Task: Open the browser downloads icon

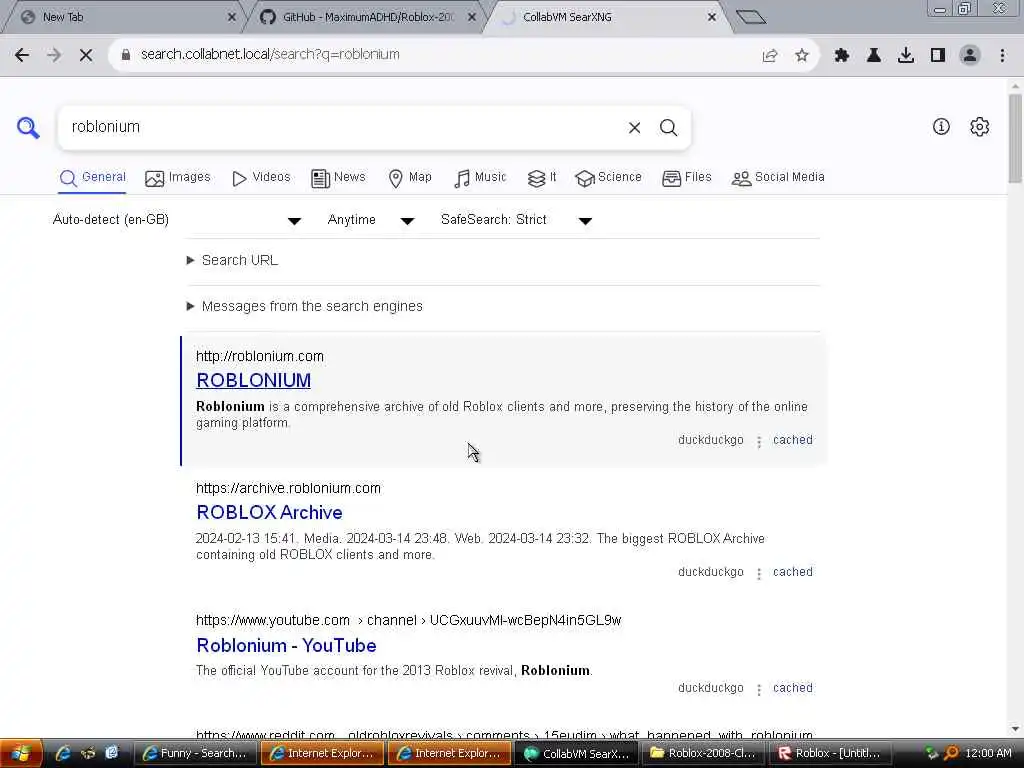Action: point(906,56)
